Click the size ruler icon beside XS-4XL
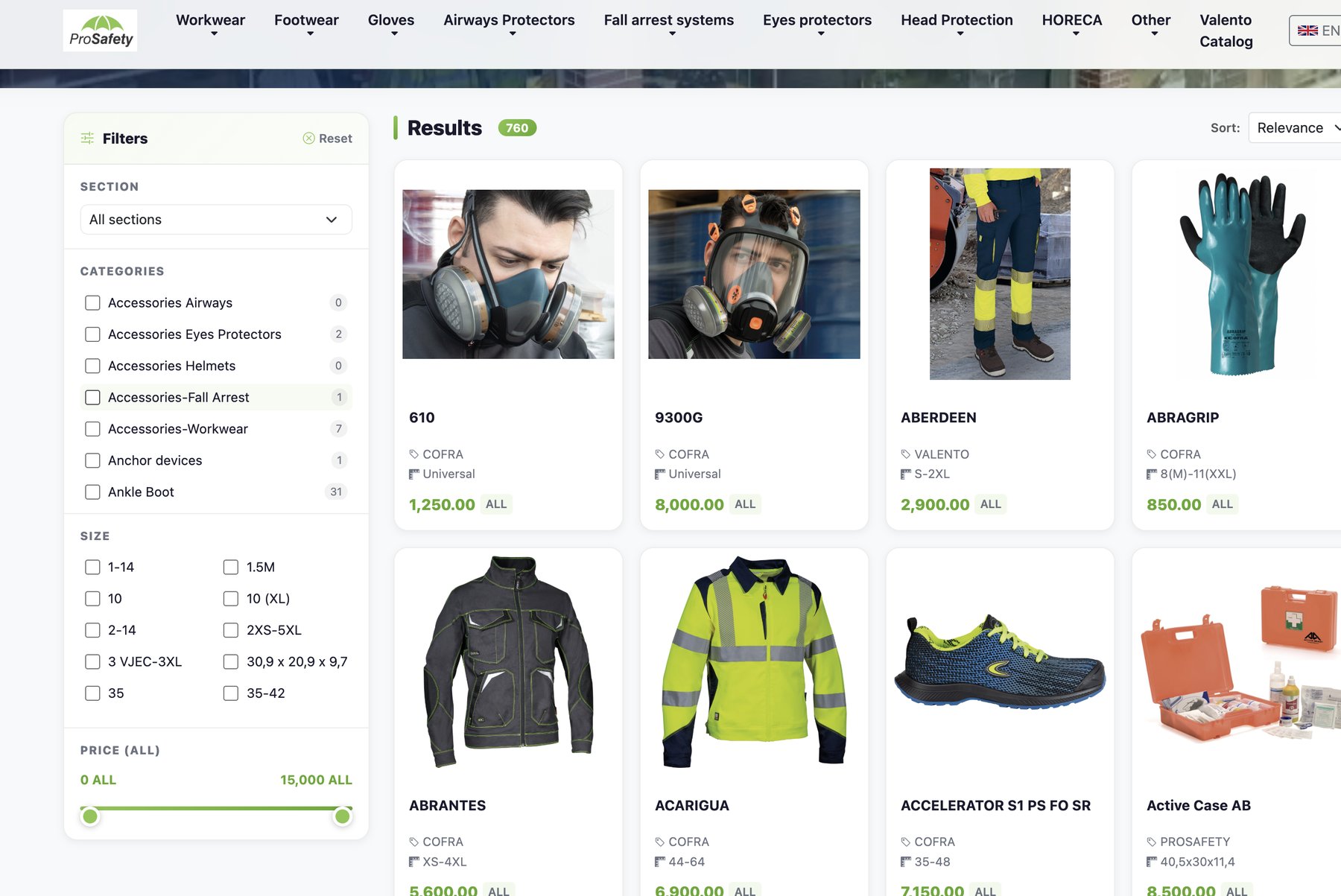This screenshot has width=1341, height=896. (x=414, y=862)
